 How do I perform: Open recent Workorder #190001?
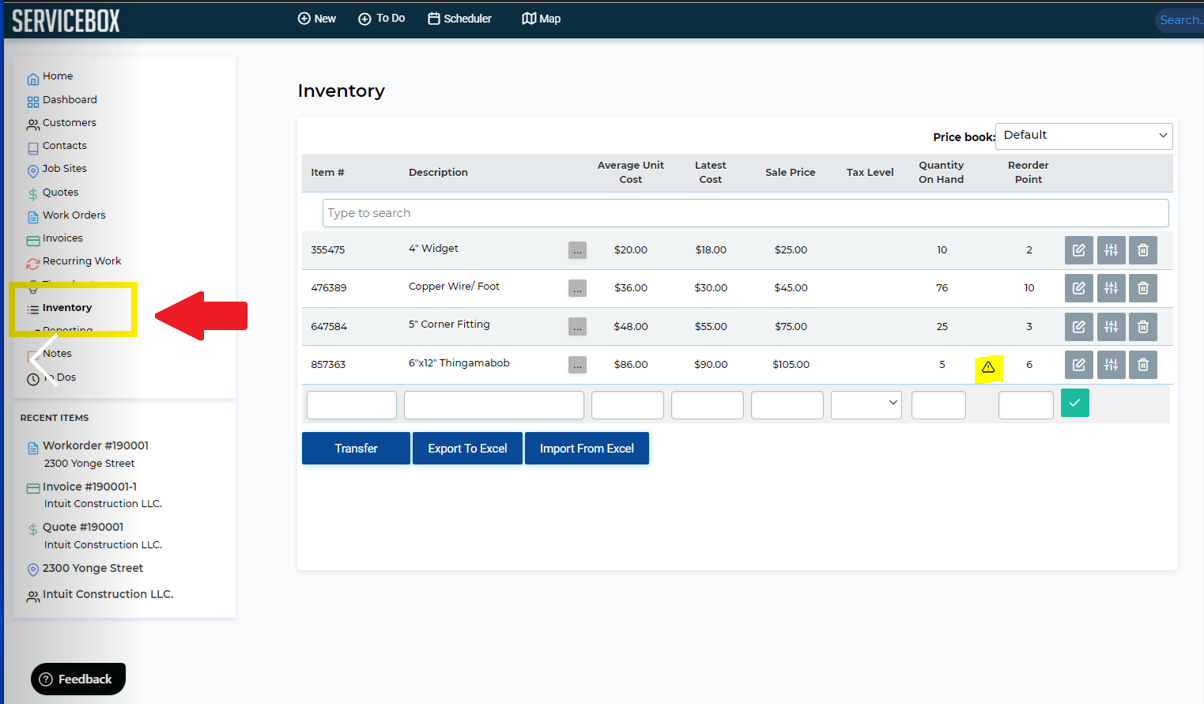[x=95, y=446]
